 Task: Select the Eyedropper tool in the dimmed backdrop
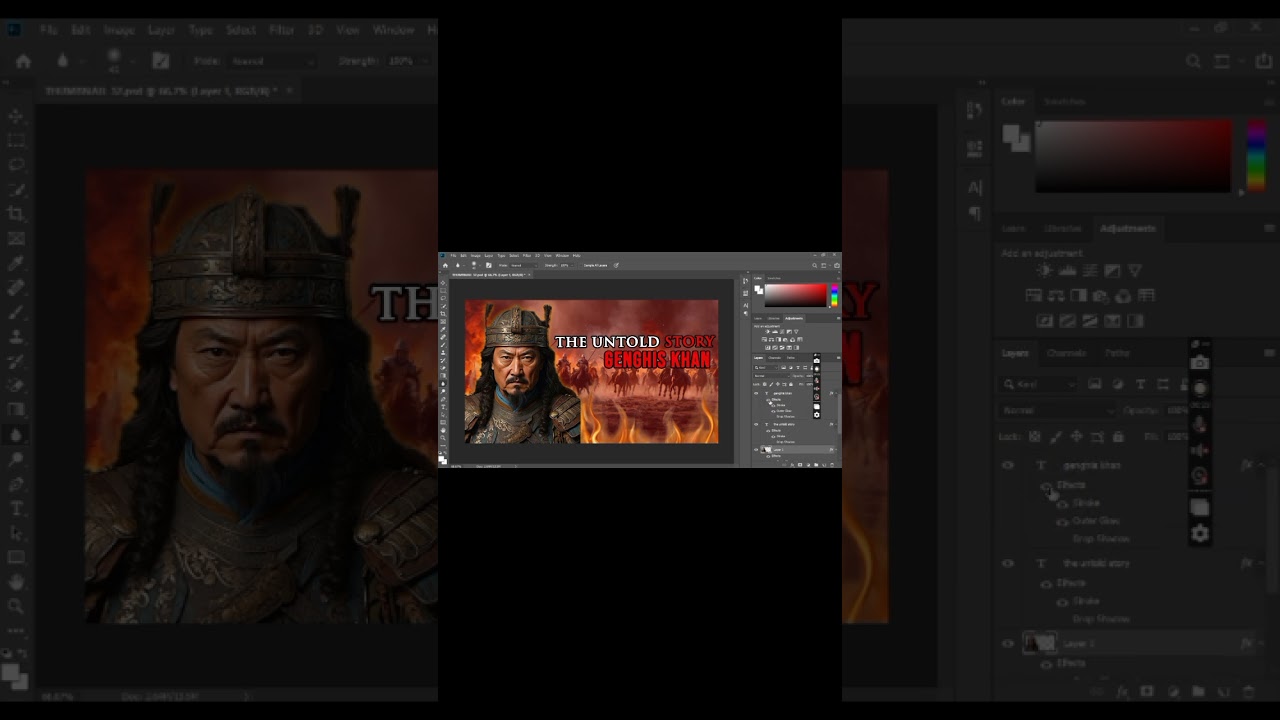click(16, 262)
